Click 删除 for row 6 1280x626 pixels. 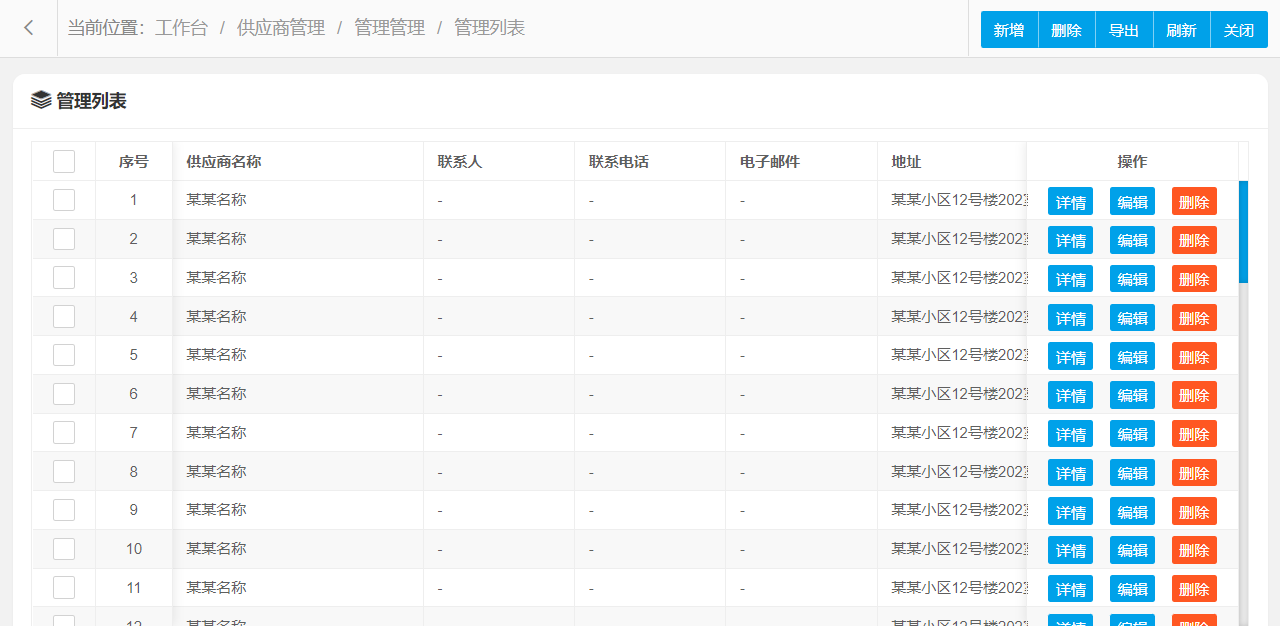coord(1194,395)
